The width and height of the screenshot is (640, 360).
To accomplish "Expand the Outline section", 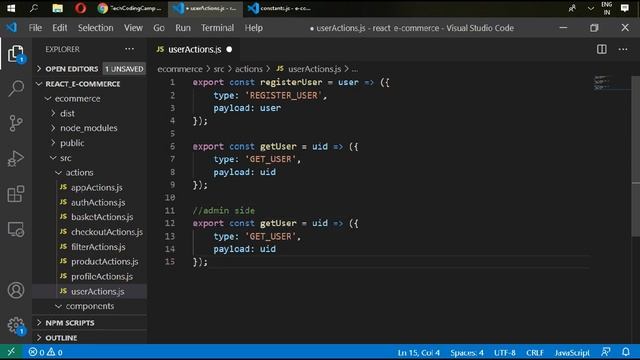I will point(61,338).
